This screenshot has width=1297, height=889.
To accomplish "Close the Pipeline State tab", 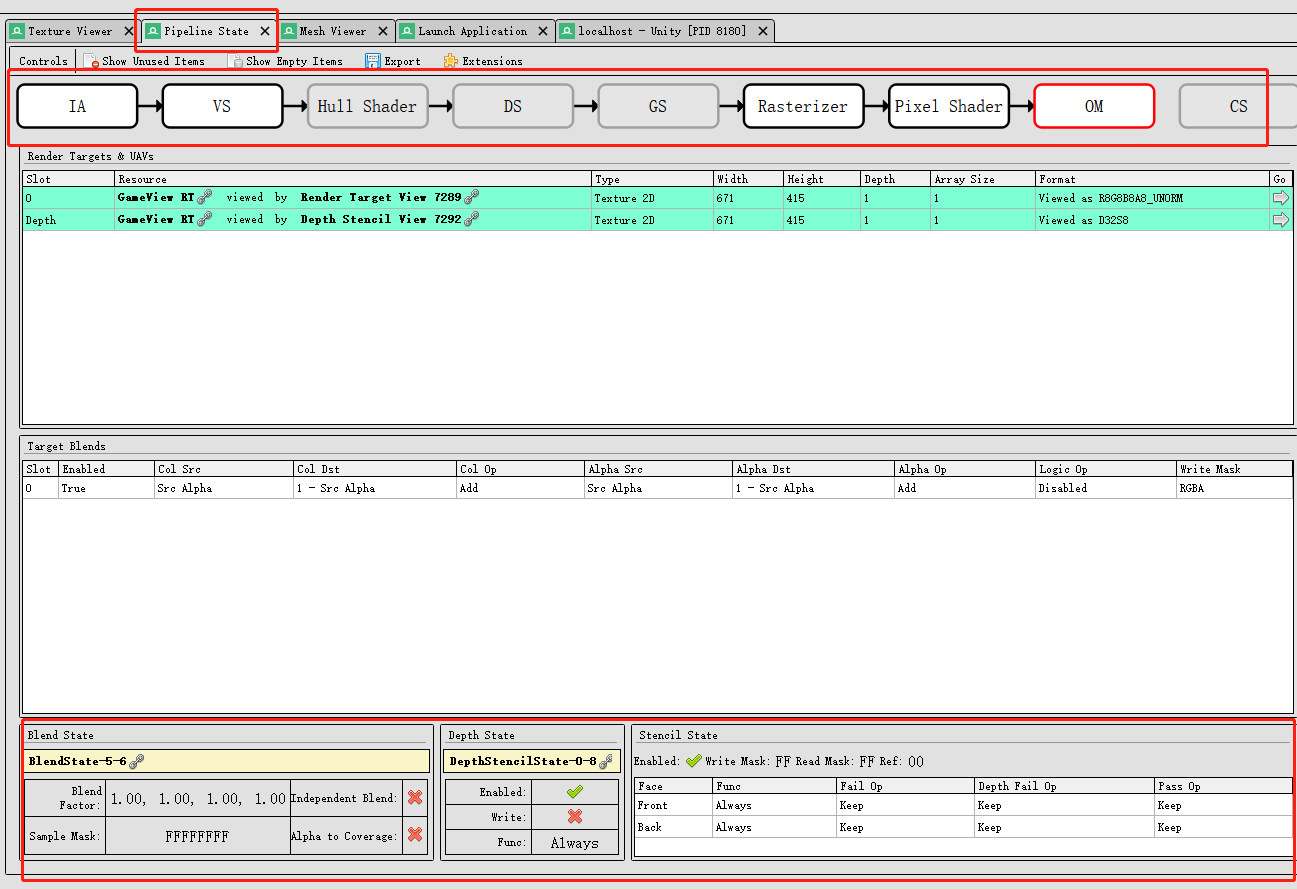I will [x=265, y=31].
